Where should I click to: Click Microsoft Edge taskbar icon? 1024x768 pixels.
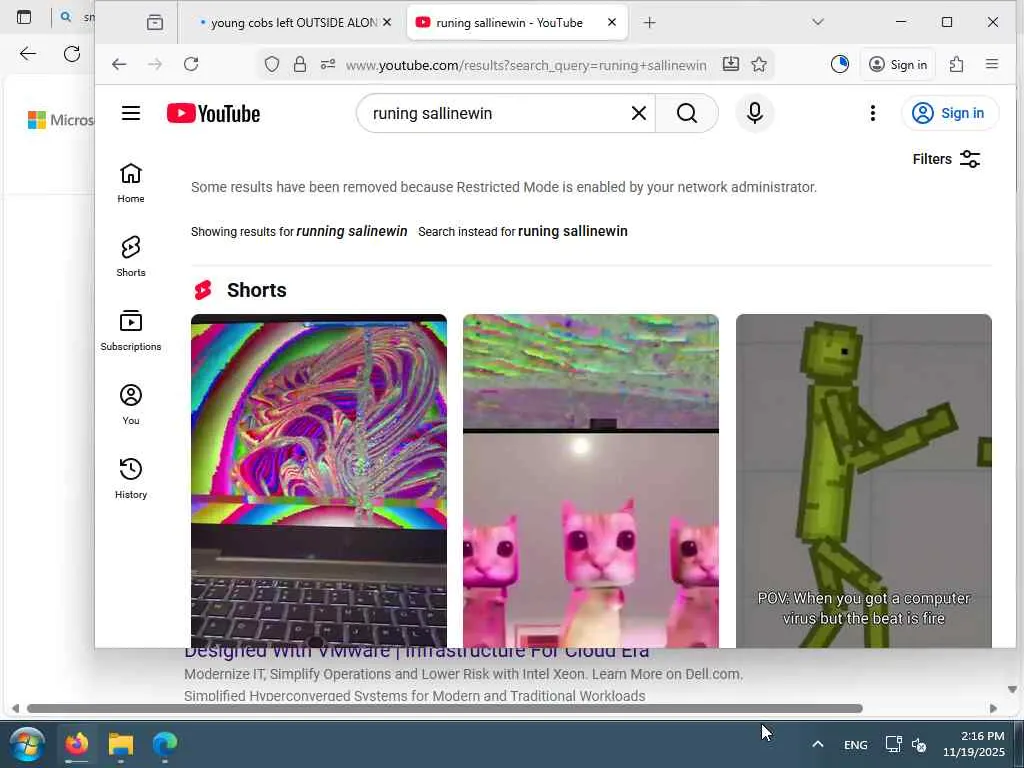click(165, 744)
